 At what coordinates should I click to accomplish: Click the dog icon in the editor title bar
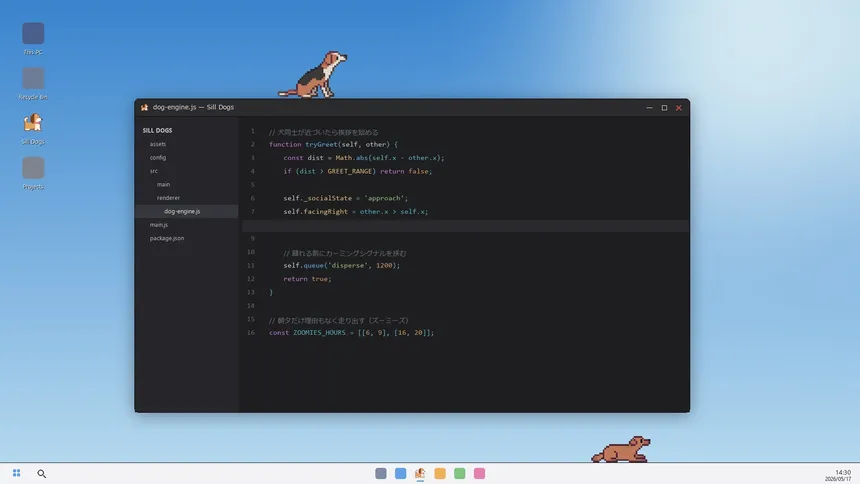point(144,108)
